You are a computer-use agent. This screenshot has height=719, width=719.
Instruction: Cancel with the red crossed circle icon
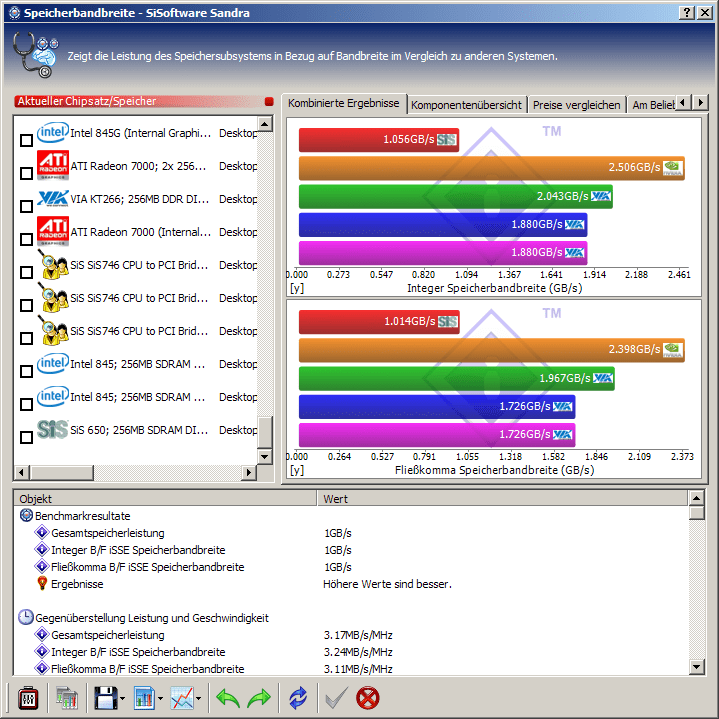[368, 698]
